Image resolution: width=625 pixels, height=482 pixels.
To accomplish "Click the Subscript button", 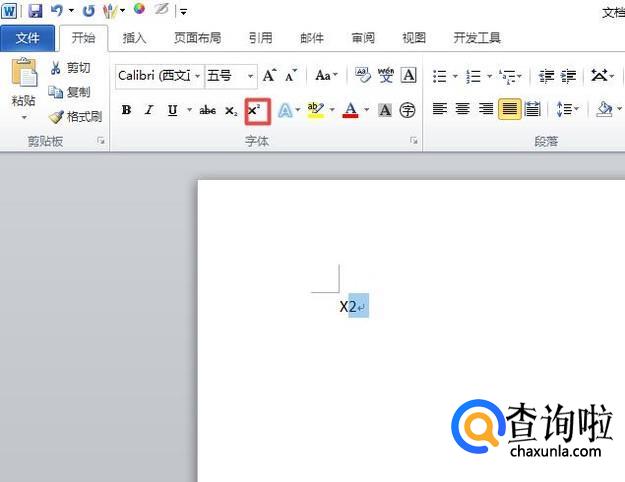I will (x=231, y=110).
